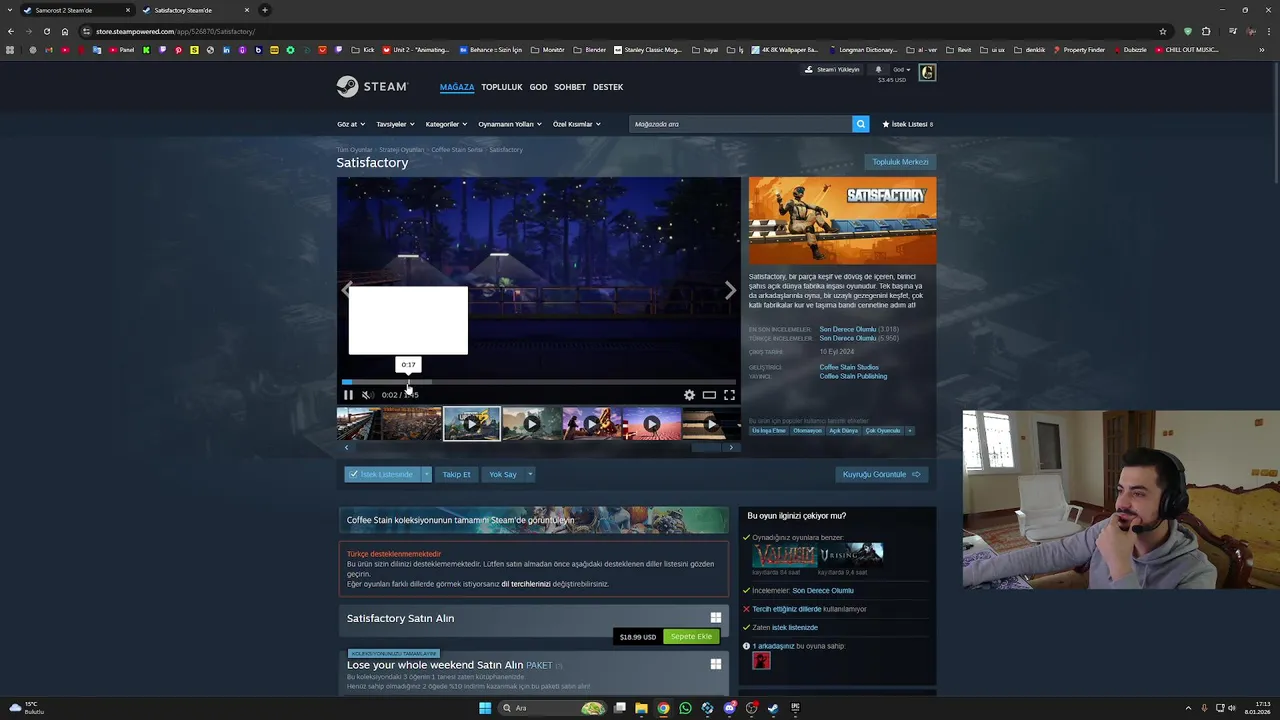Open the notifications bell icon
The image size is (1280, 720).
click(878, 70)
